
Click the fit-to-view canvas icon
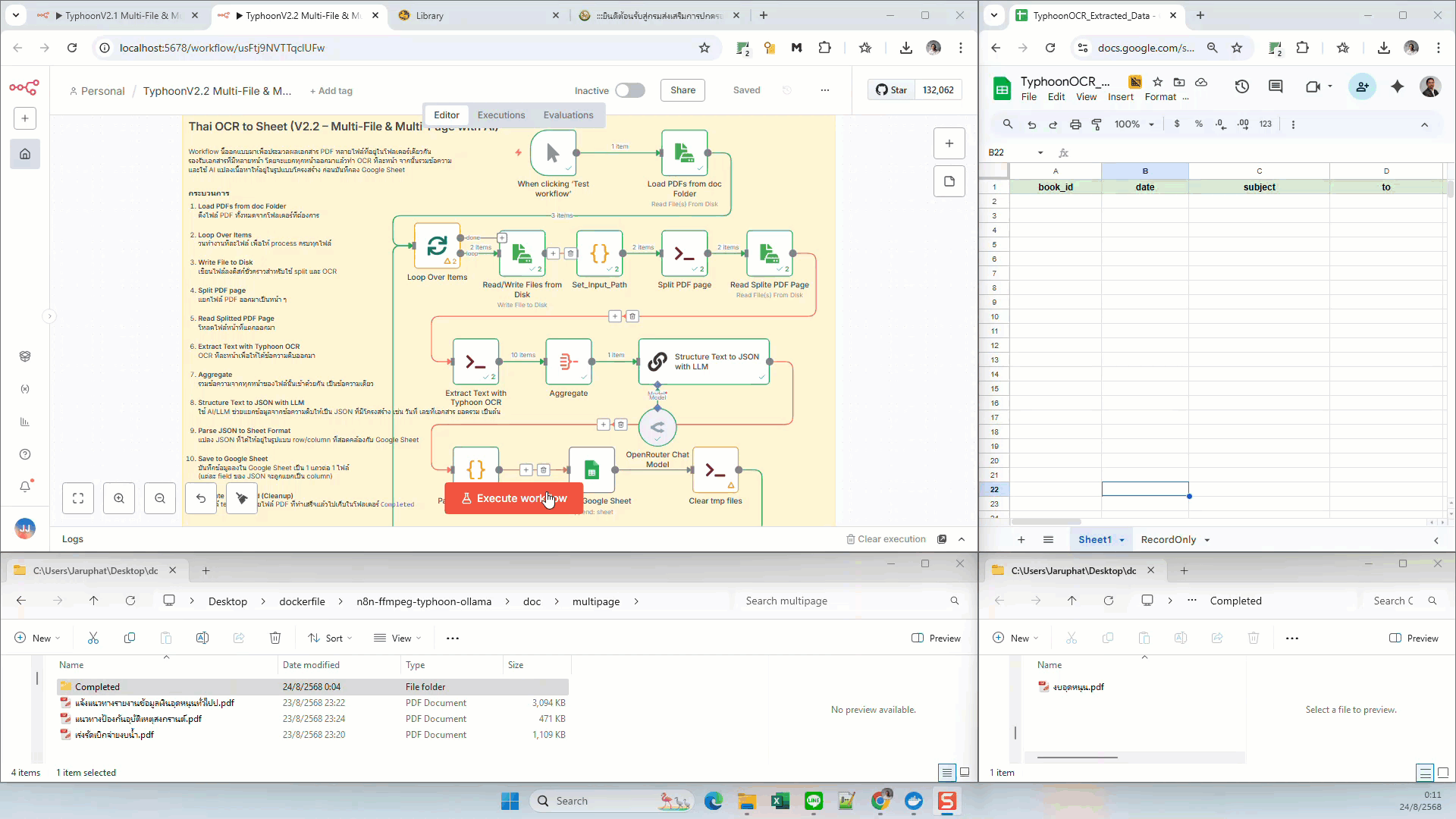coord(78,498)
